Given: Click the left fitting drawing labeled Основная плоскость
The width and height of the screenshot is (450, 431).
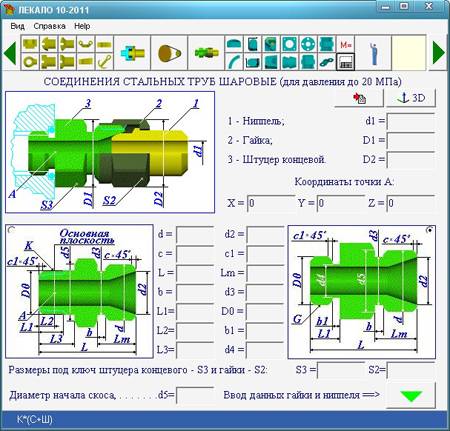Looking at the screenshot, I should click(x=79, y=292).
